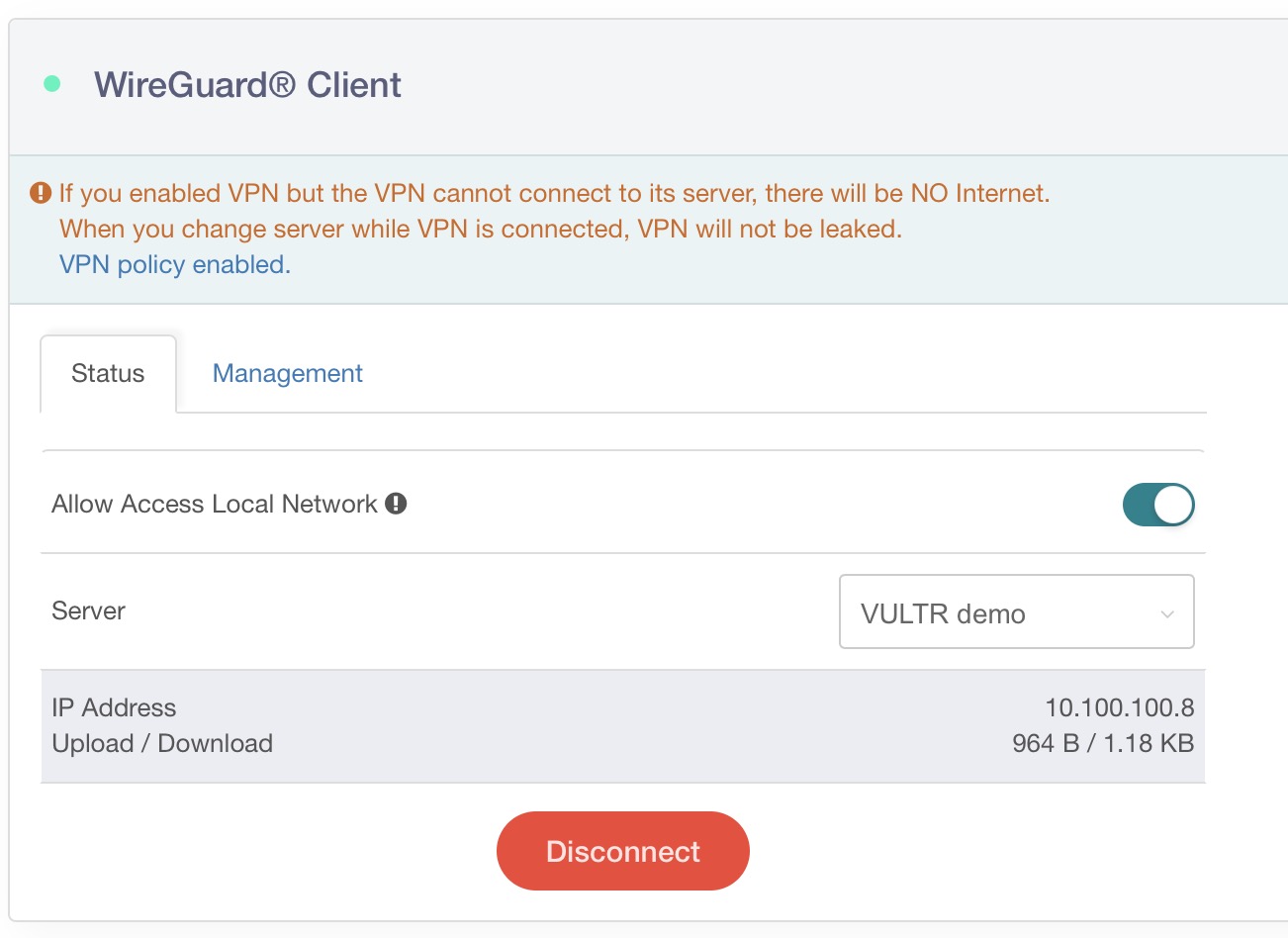Click the green connection status dot
The image size is (1288, 938).
tap(52, 84)
